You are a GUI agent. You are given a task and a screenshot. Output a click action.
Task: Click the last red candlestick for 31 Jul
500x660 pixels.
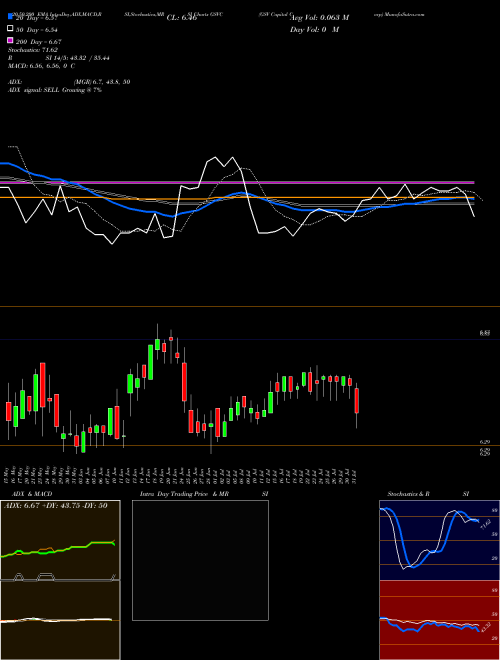click(x=356, y=401)
